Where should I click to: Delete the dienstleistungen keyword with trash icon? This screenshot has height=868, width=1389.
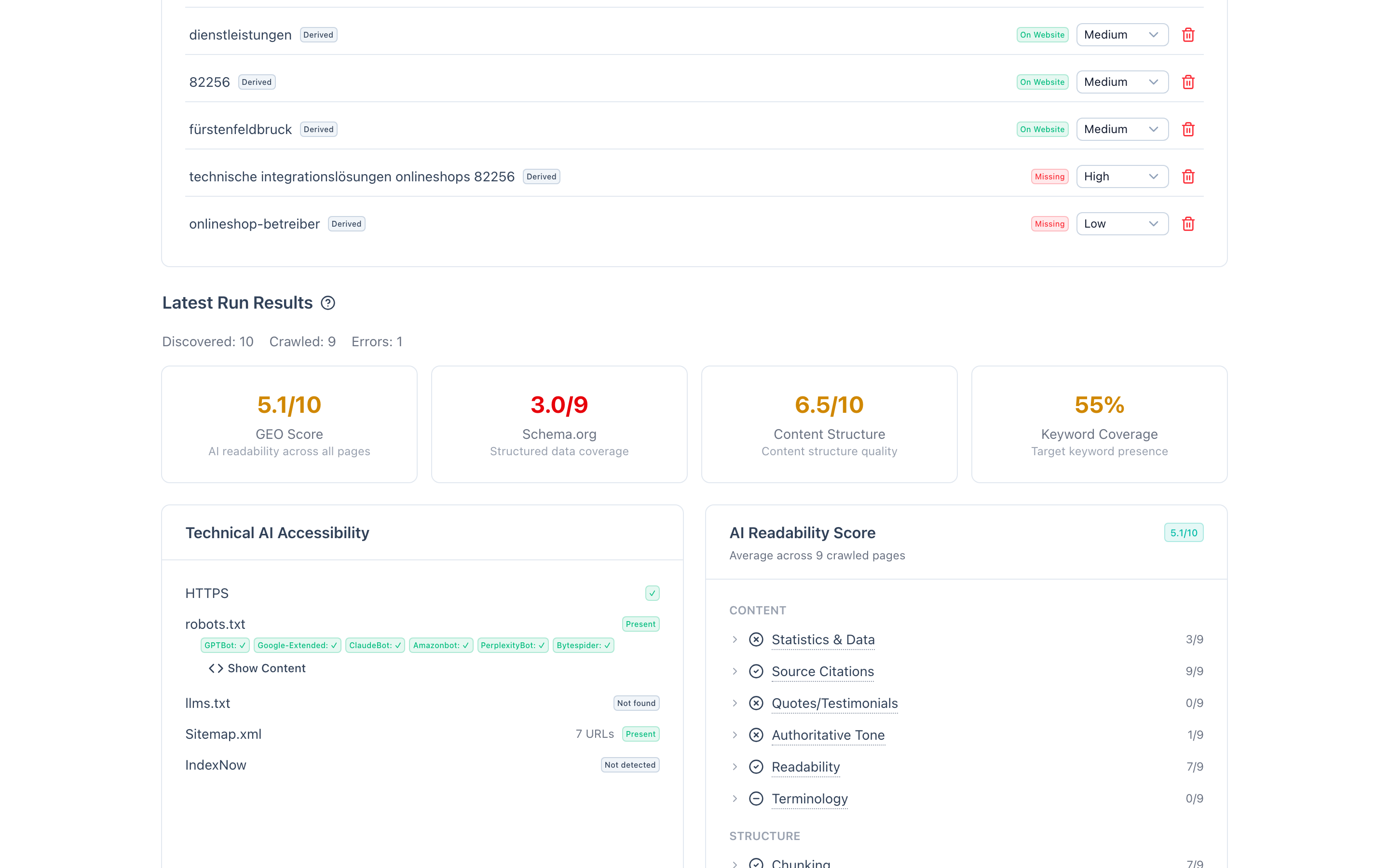pos(1187,35)
